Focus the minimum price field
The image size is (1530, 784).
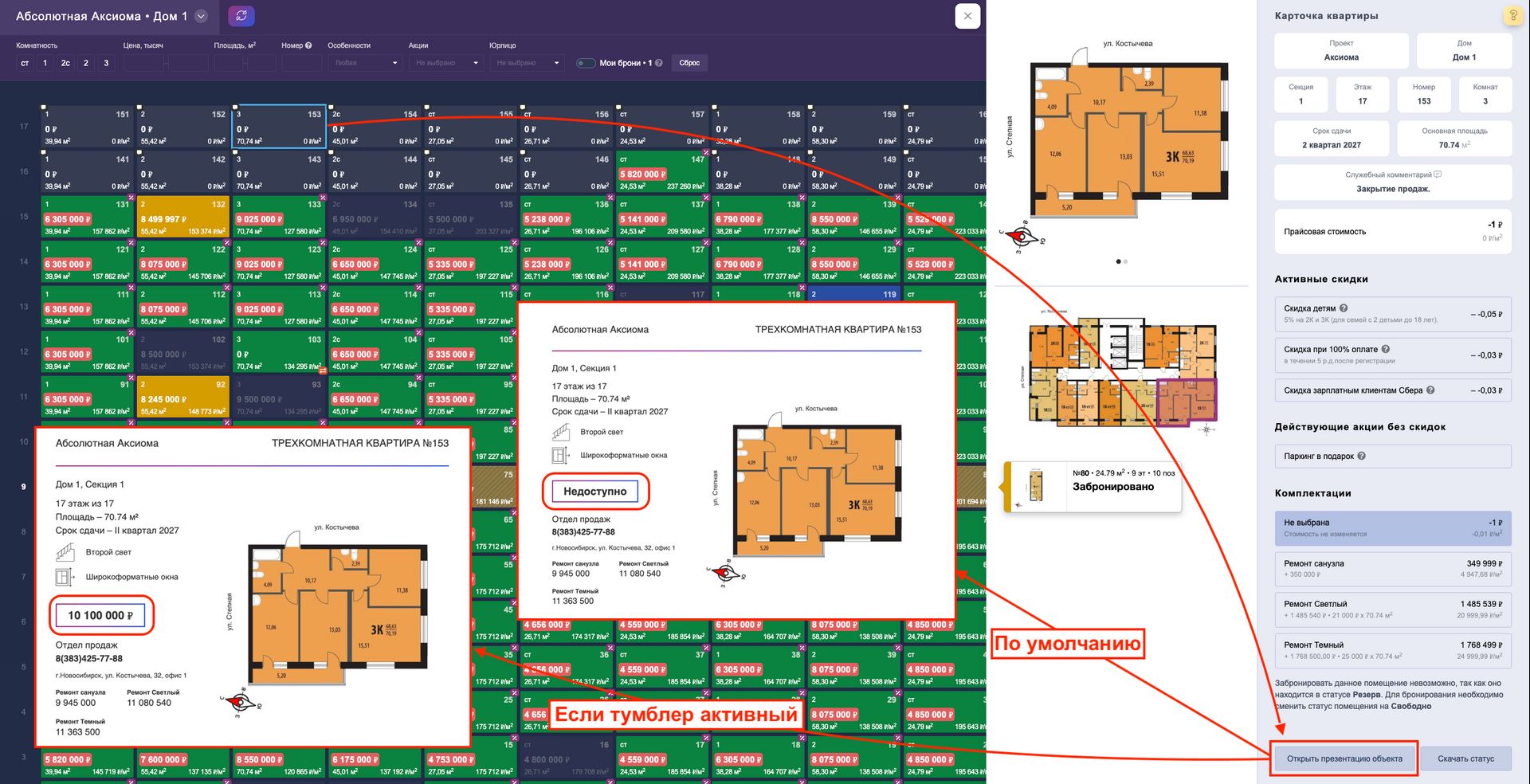(143, 63)
